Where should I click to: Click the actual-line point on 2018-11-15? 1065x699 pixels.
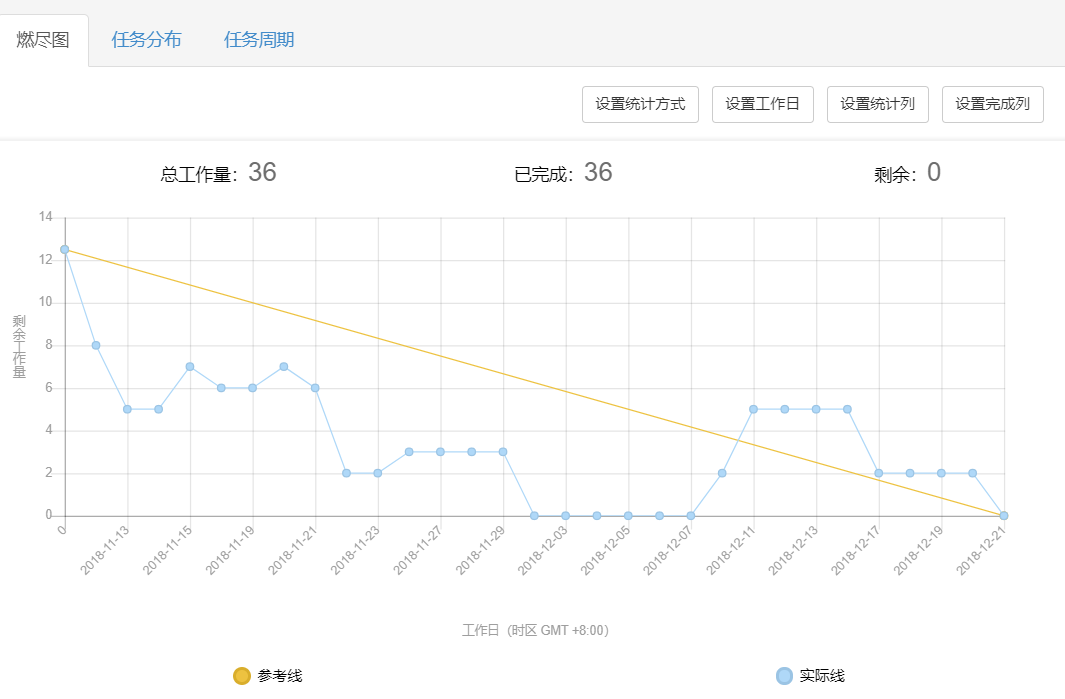click(190, 366)
